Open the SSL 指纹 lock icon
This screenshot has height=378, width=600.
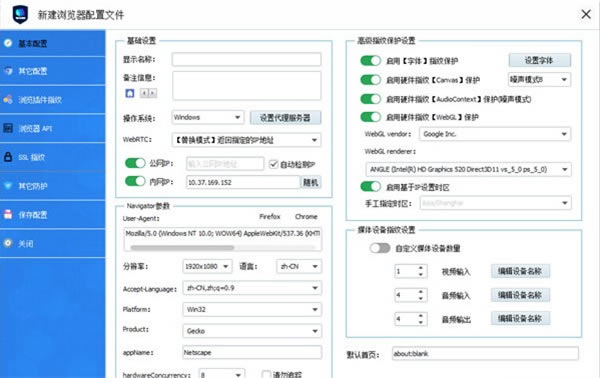click(x=8, y=156)
